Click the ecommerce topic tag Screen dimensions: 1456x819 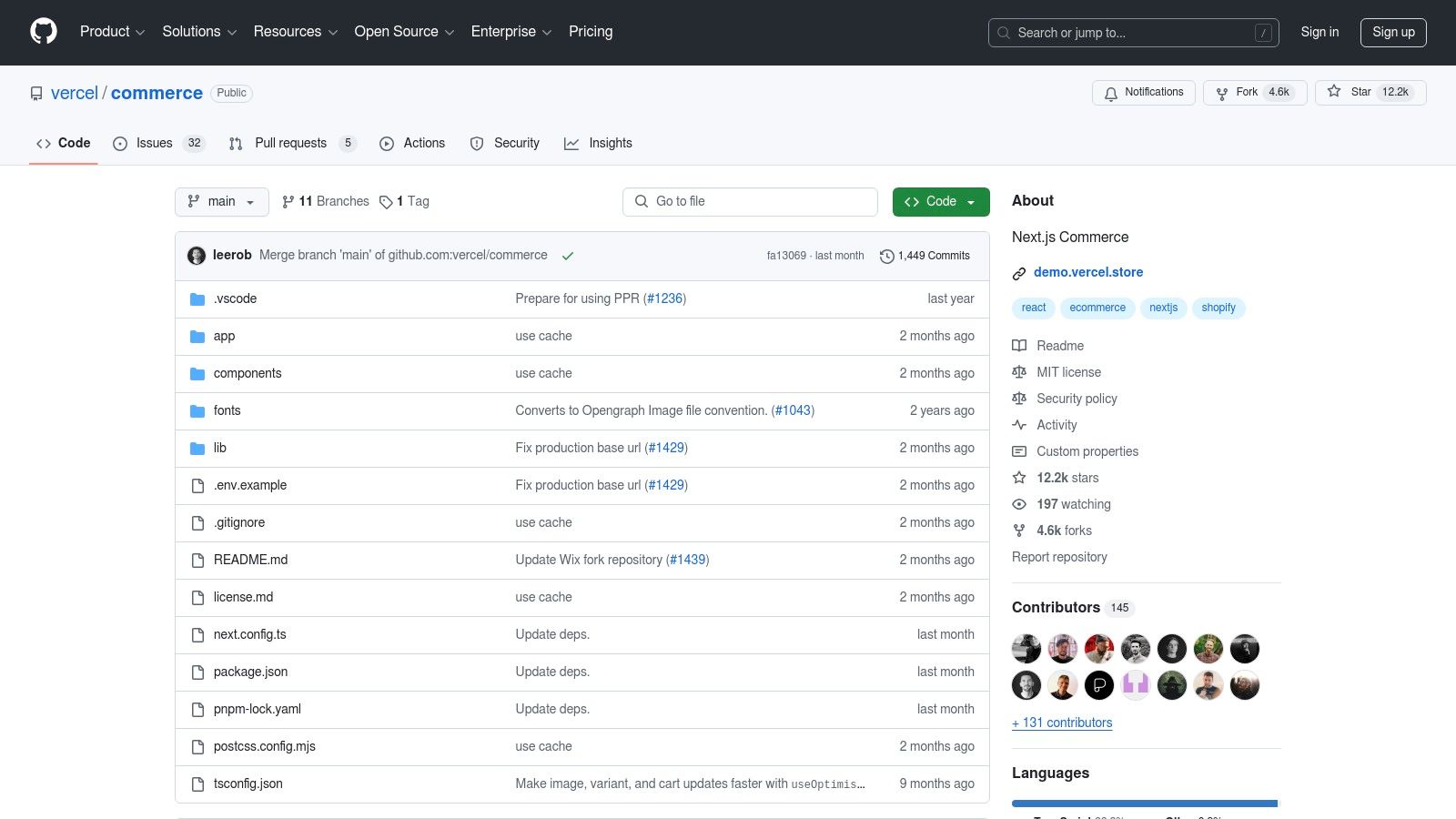click(x=1097, y=308)
